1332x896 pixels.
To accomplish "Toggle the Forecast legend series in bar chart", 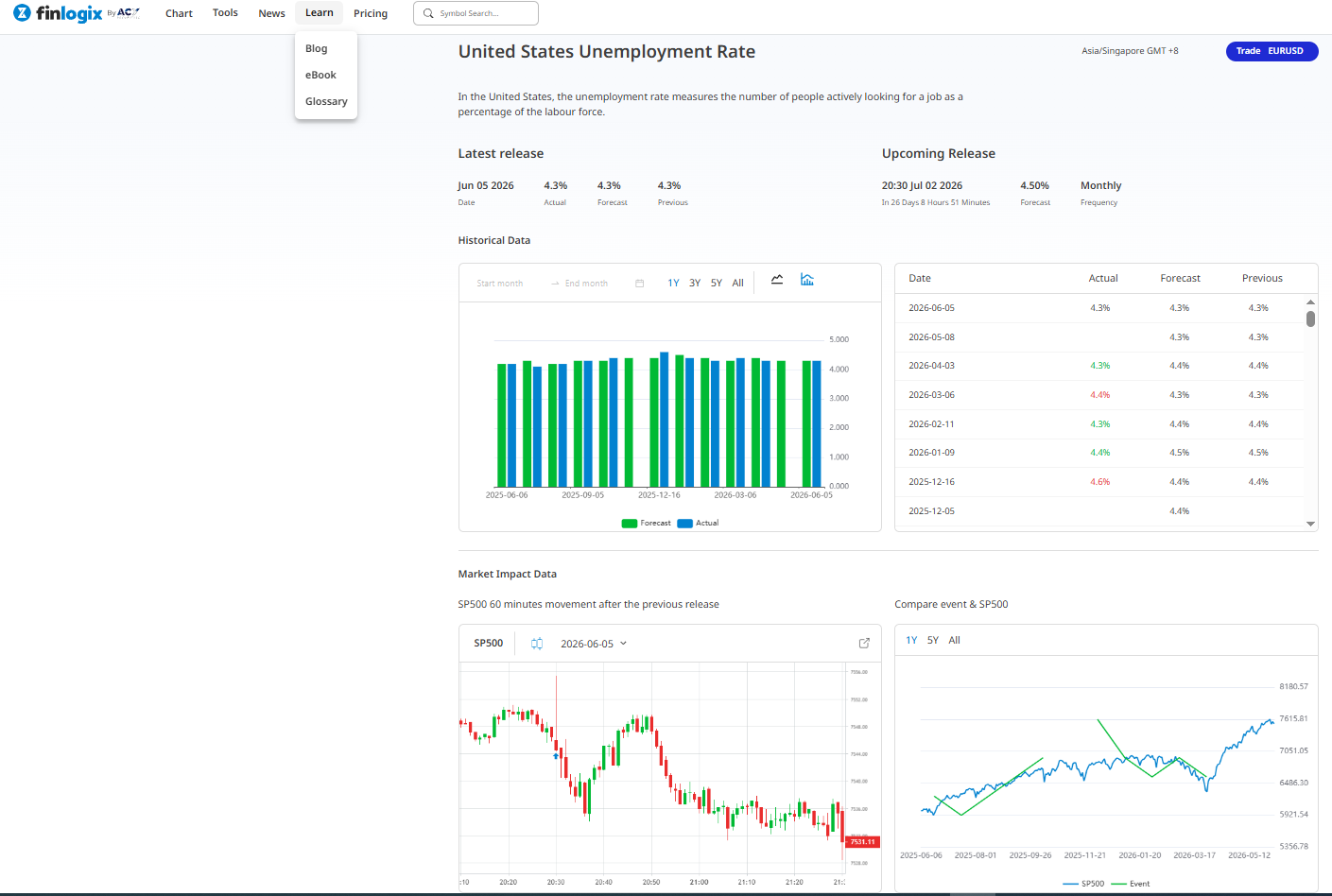I will click(x=647, y=523).
